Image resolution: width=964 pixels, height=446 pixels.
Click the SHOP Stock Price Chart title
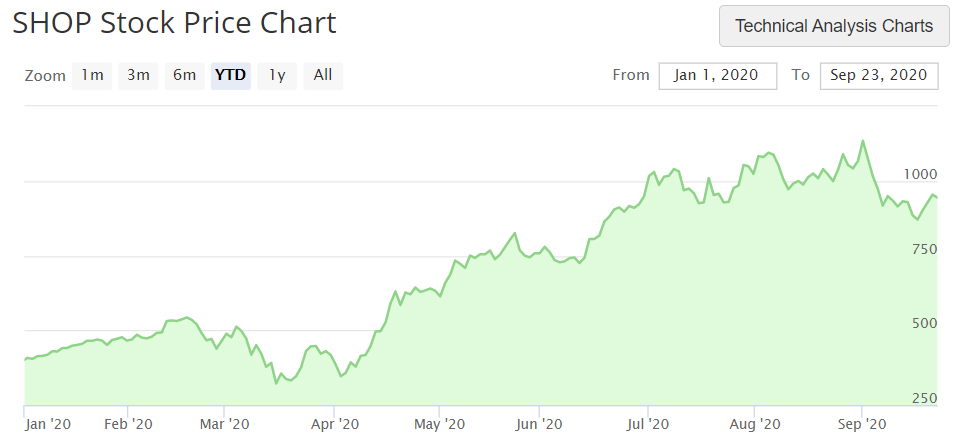click(175, 23)
